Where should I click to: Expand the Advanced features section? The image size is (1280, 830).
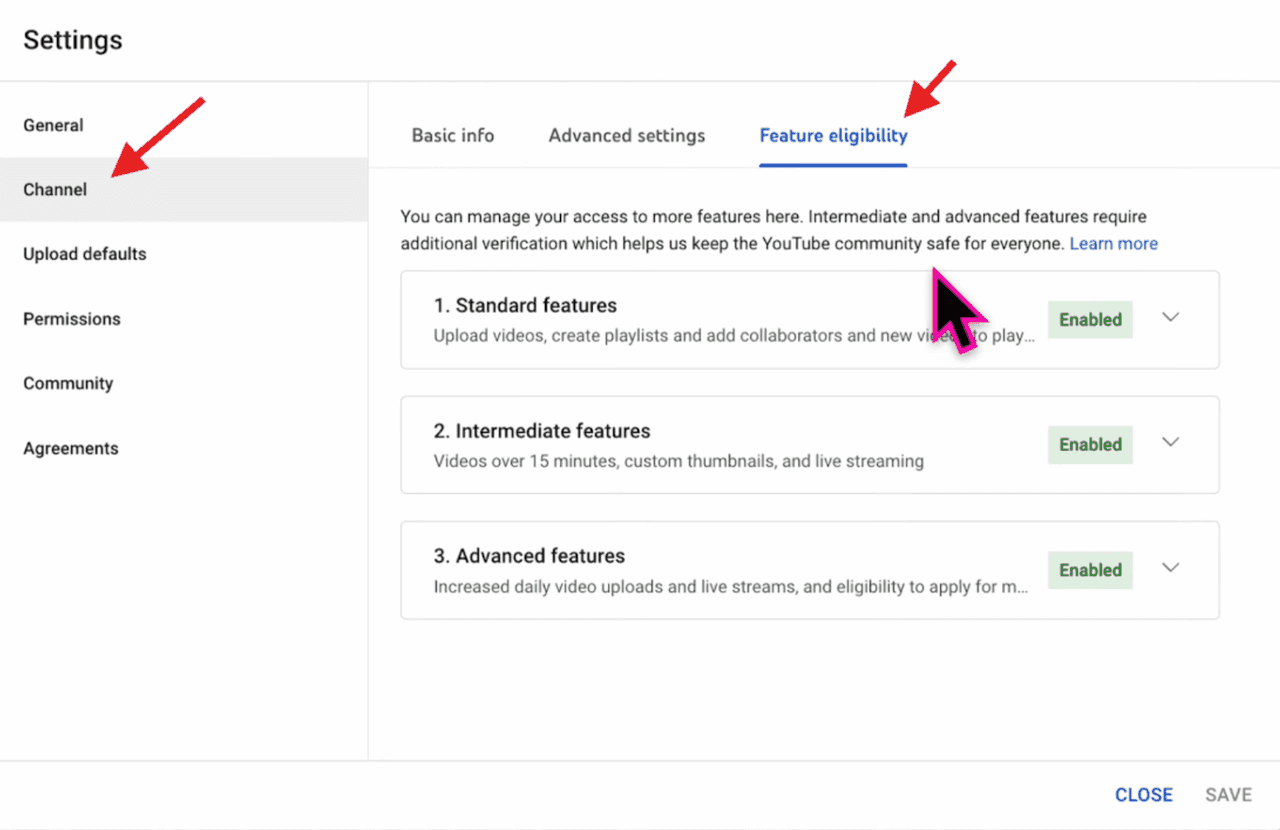[1170, 566]
